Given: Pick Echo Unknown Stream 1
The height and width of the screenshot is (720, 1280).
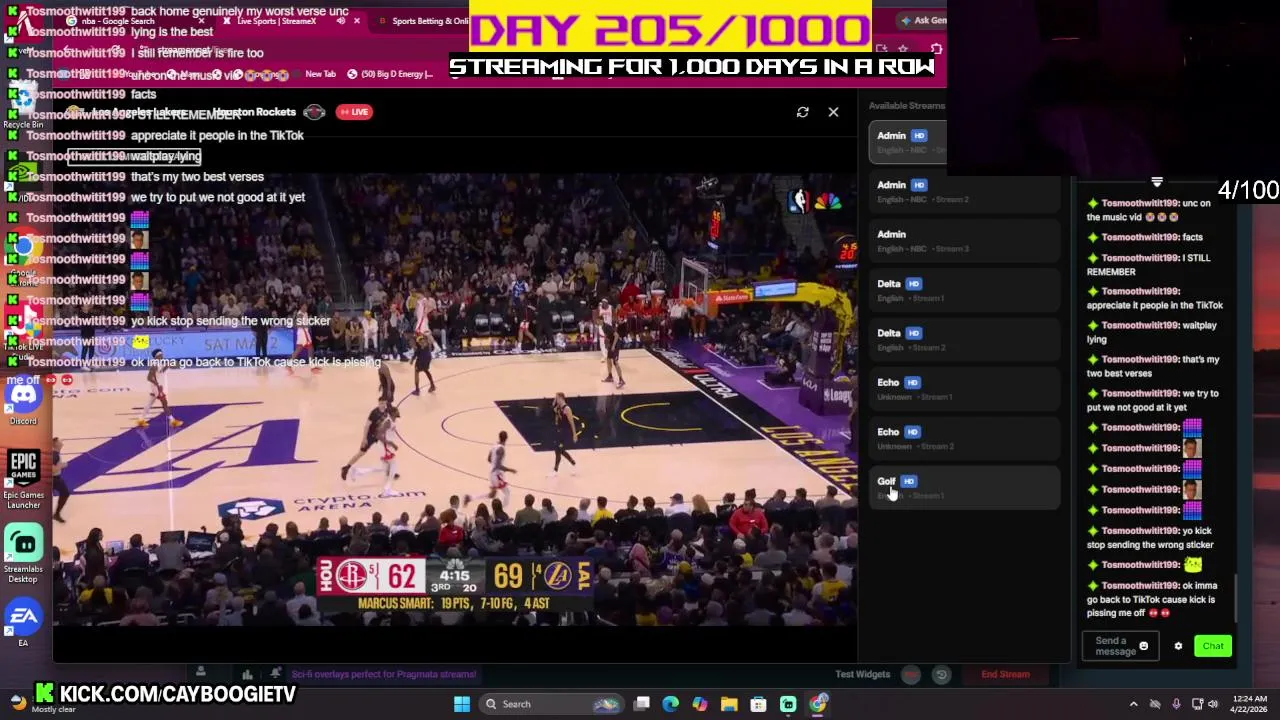Looking at the screenshot, I should (964, 389).
